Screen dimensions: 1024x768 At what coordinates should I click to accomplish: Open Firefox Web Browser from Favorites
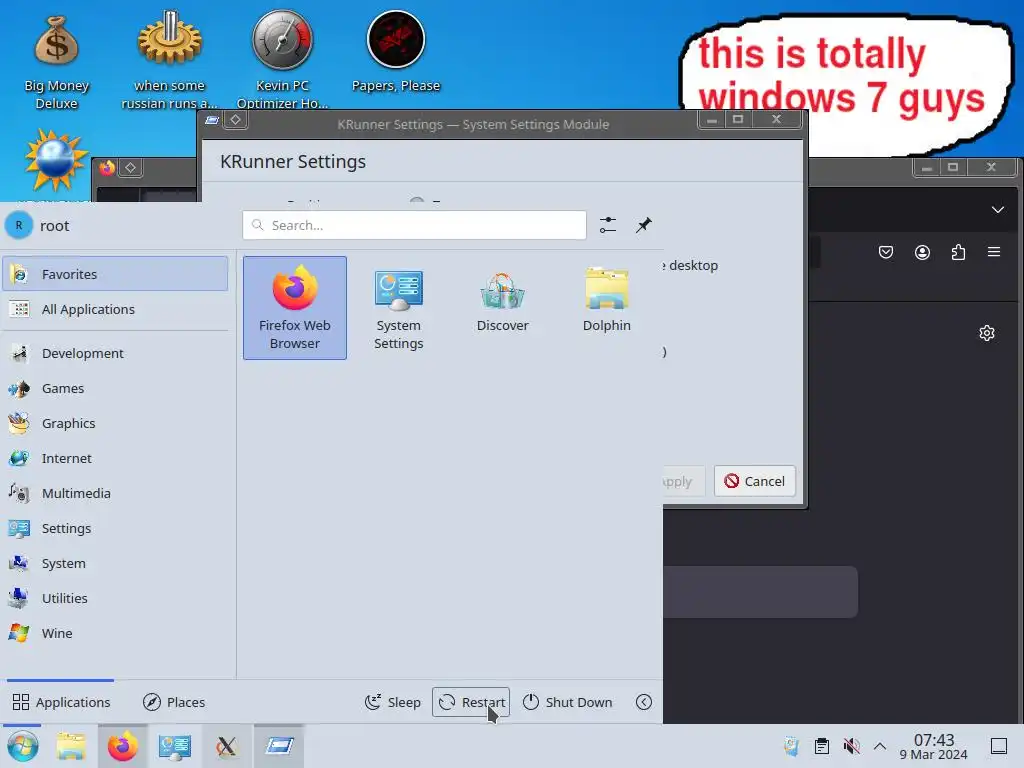[x=295, y=308]
